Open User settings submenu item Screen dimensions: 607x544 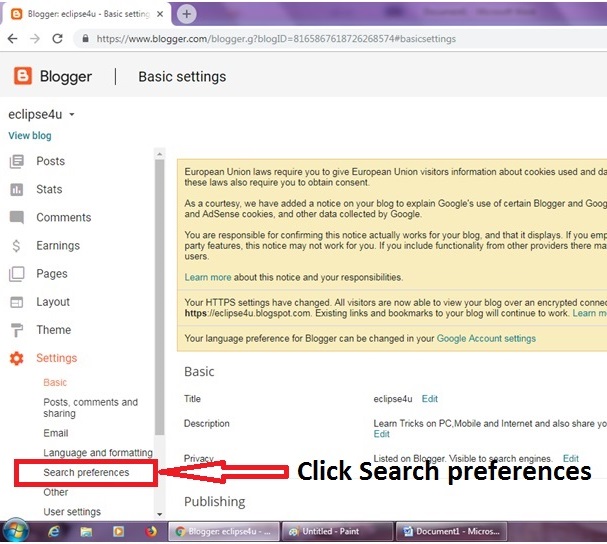pyautogui.click(x=72, y=512)
